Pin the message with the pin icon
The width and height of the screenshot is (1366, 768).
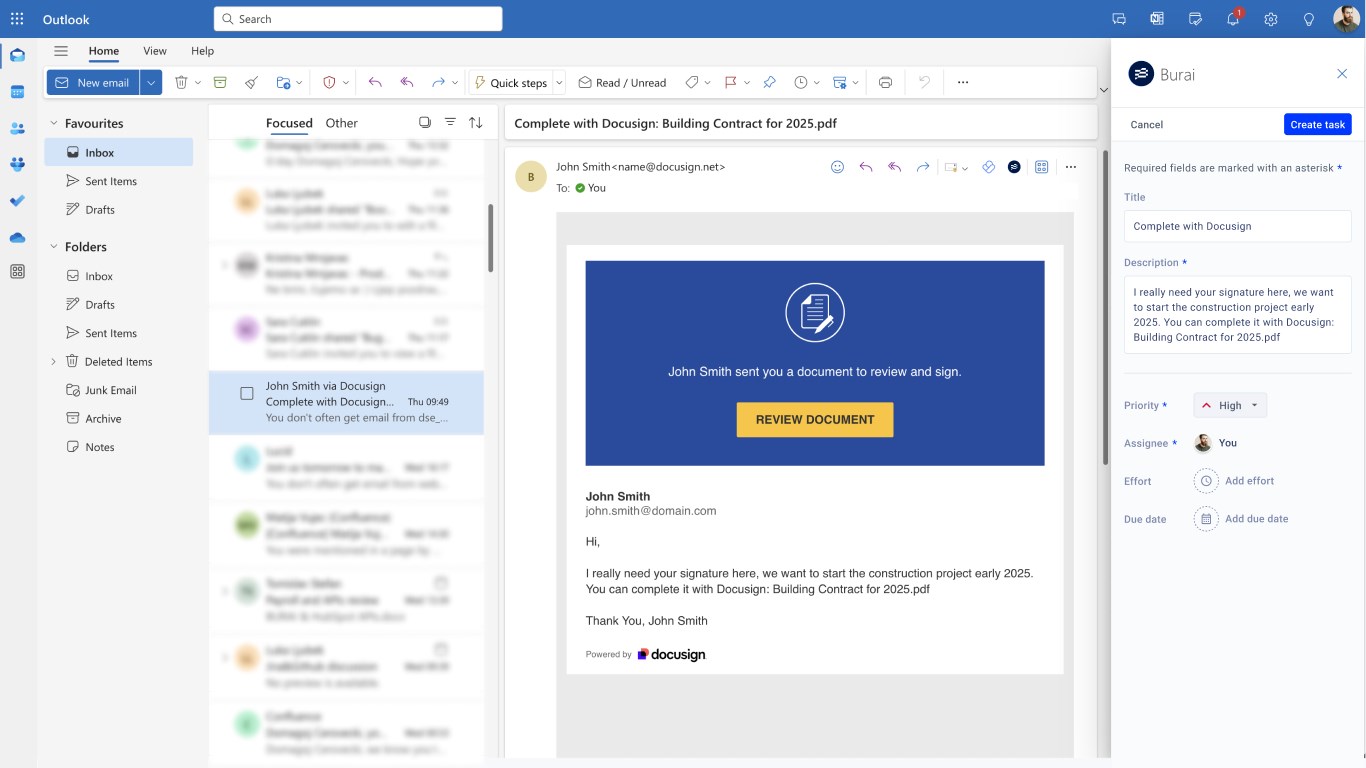pyautogui.click(x=769, y=83)
